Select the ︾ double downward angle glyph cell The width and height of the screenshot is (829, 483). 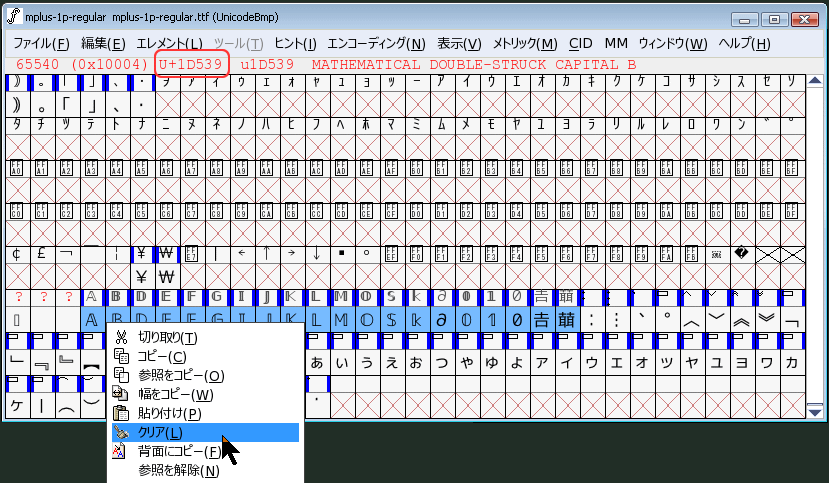[767, 320]
